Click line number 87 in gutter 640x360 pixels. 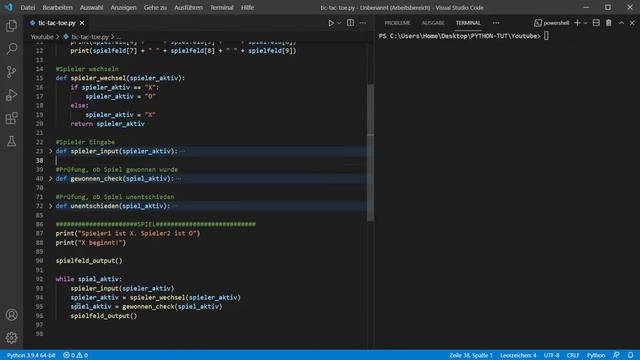[39, 233]
